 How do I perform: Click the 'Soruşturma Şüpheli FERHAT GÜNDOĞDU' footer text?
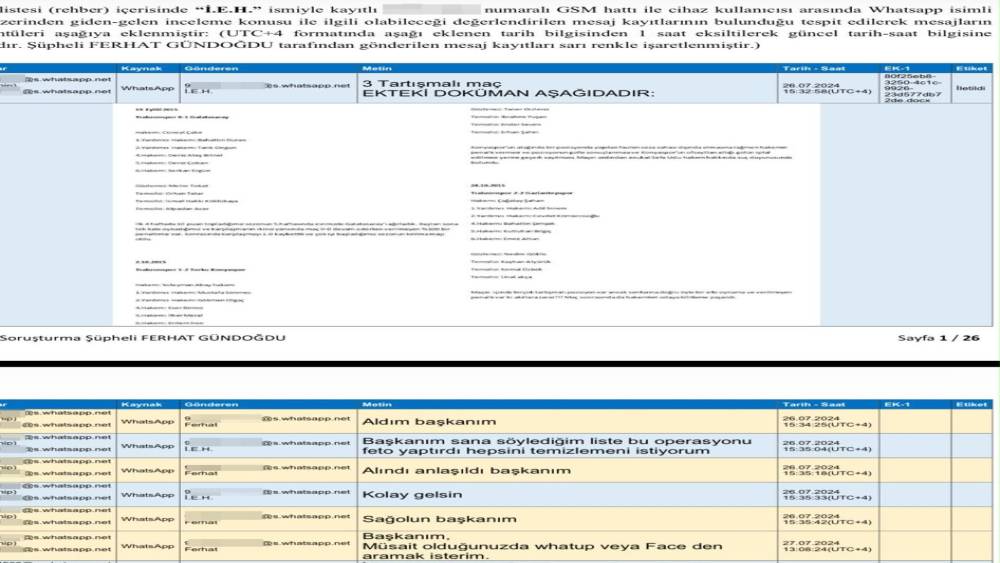point(143,338)
